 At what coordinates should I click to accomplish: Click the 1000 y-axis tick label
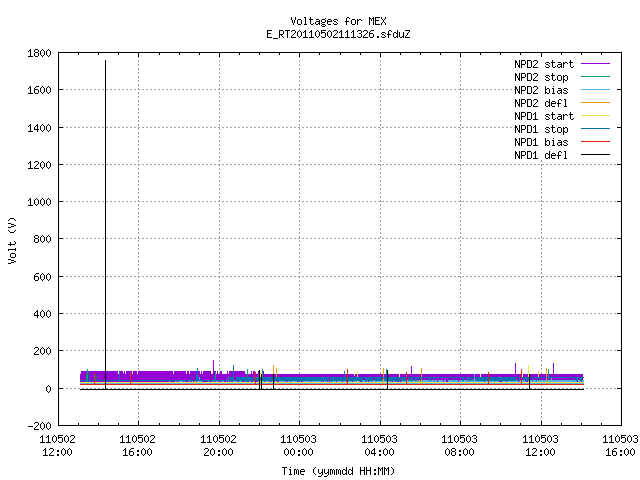(39, 202)
